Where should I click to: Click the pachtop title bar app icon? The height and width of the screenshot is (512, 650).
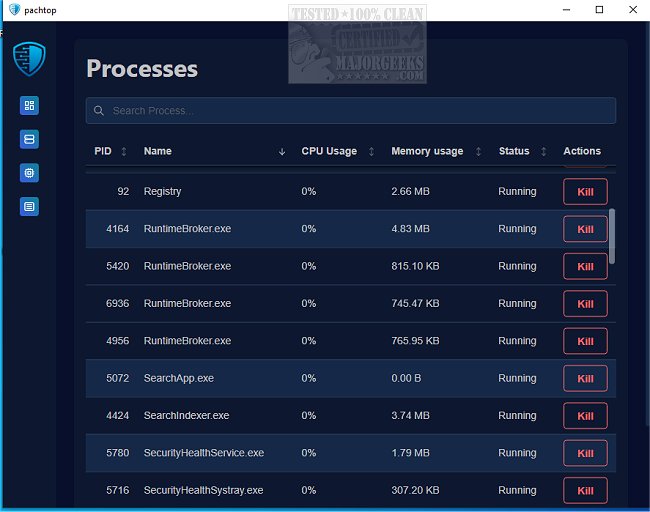click(x=15, y=10)
